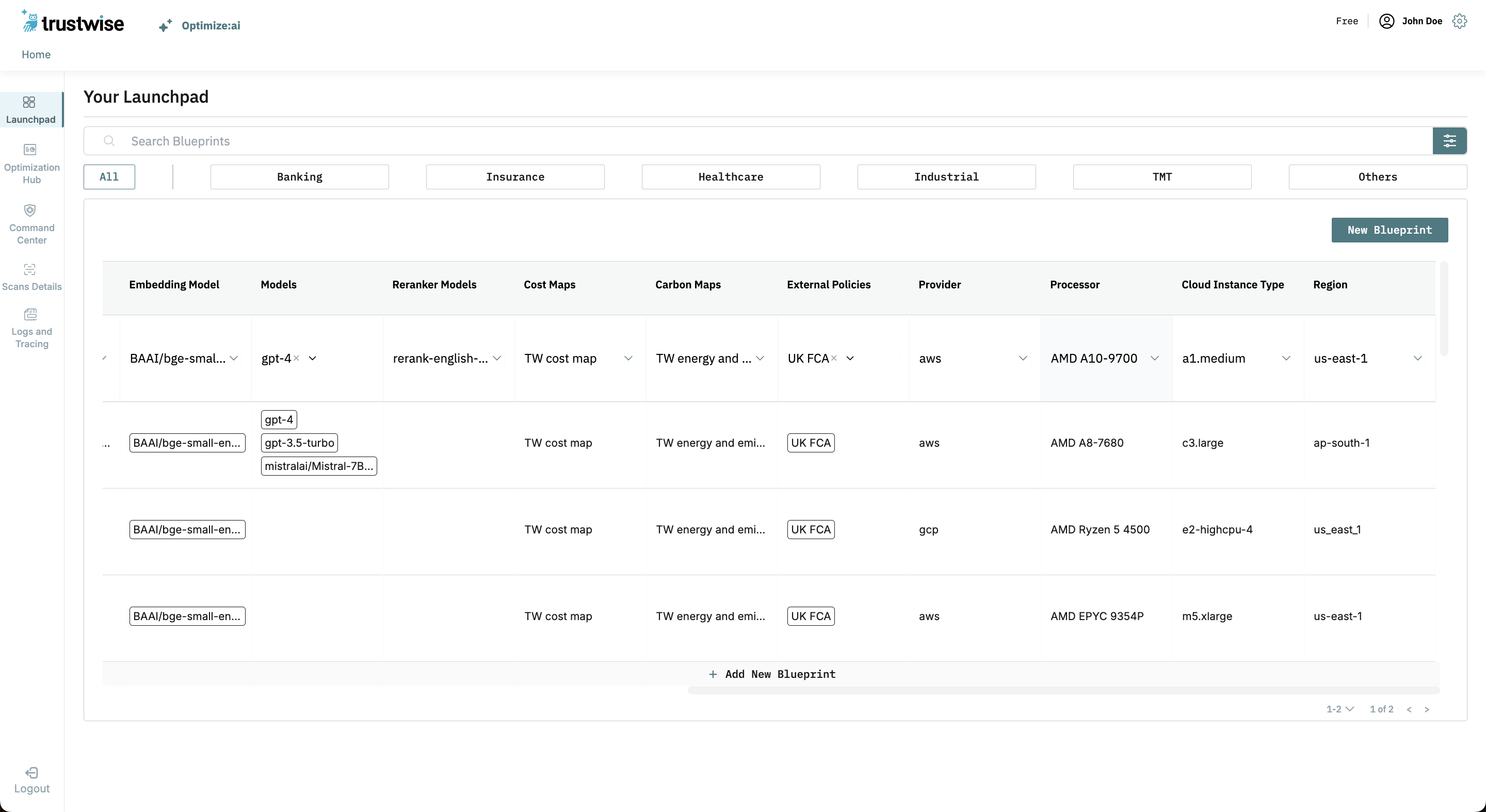Open Scans Details in sidebar
This screenshot has height=812, width=1486.
(30, 278)
